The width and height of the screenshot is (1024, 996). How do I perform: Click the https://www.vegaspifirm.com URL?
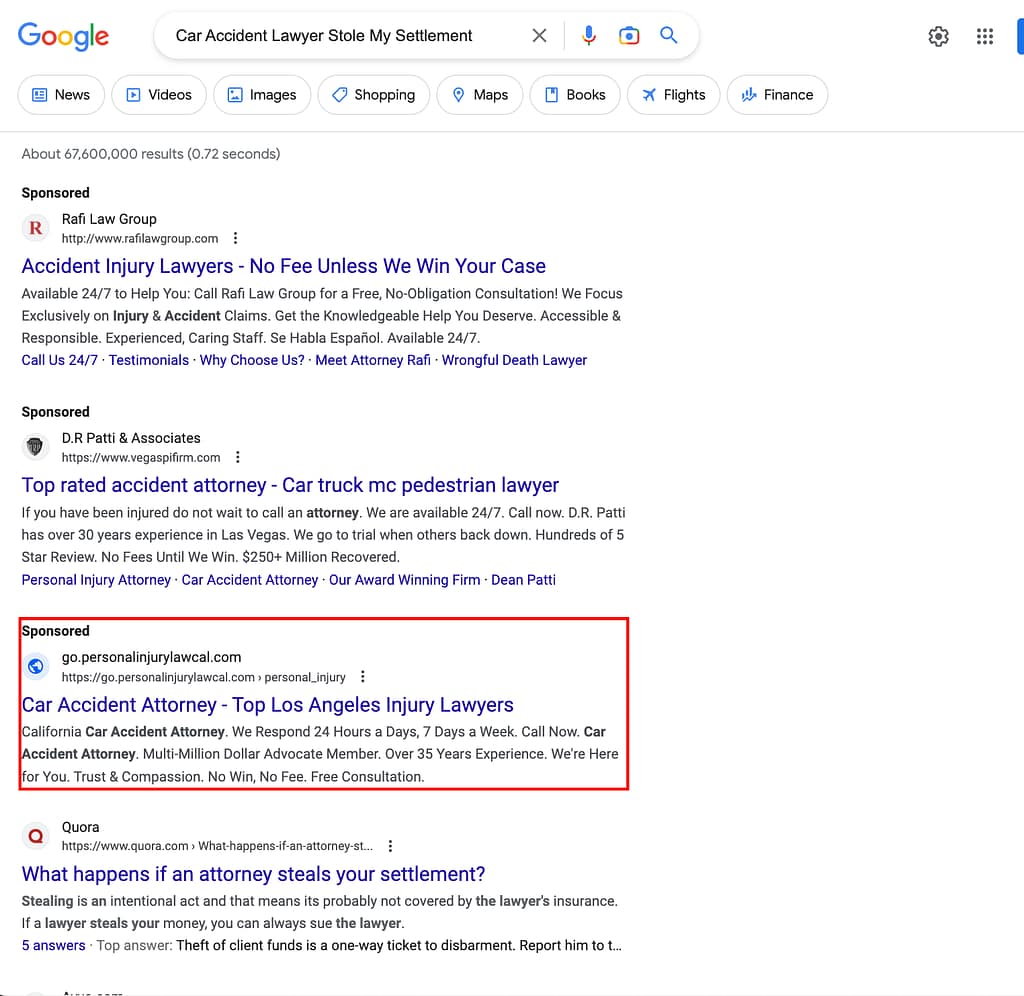coord(141,457)
